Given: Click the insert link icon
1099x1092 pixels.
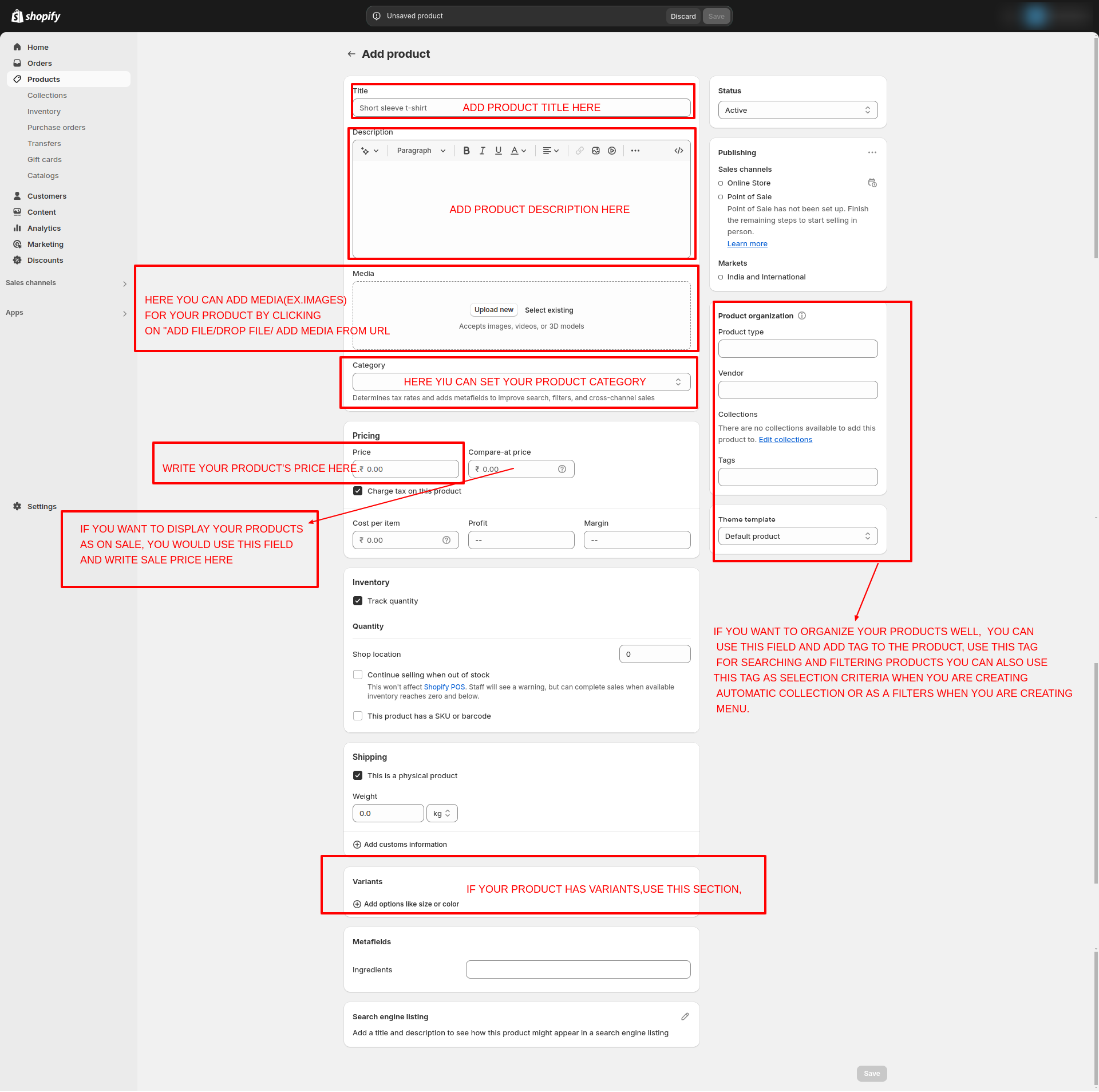Looking at the screenshot, I should coord(580,151).
